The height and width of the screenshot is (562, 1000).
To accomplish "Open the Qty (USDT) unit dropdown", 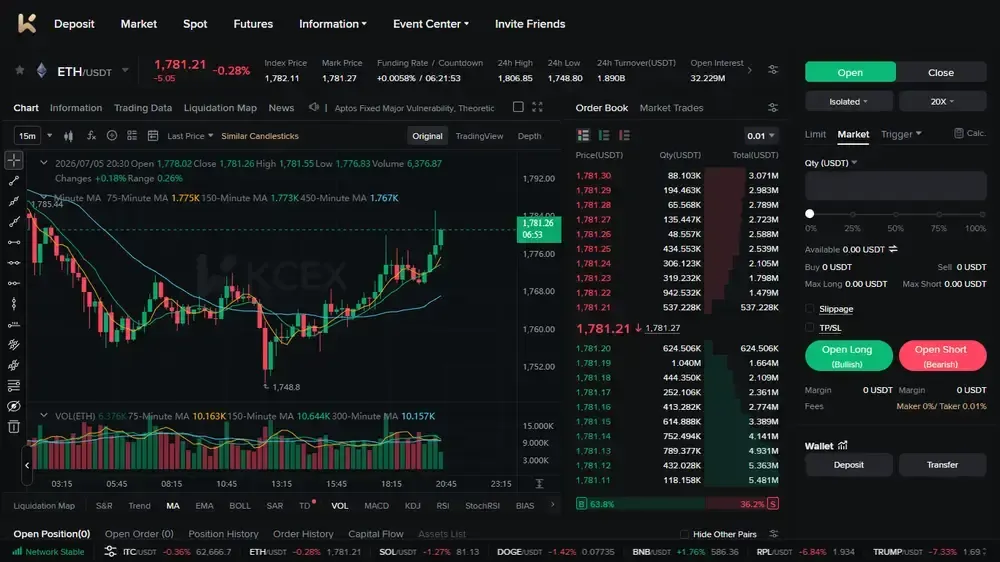I will tap(831, 163).
